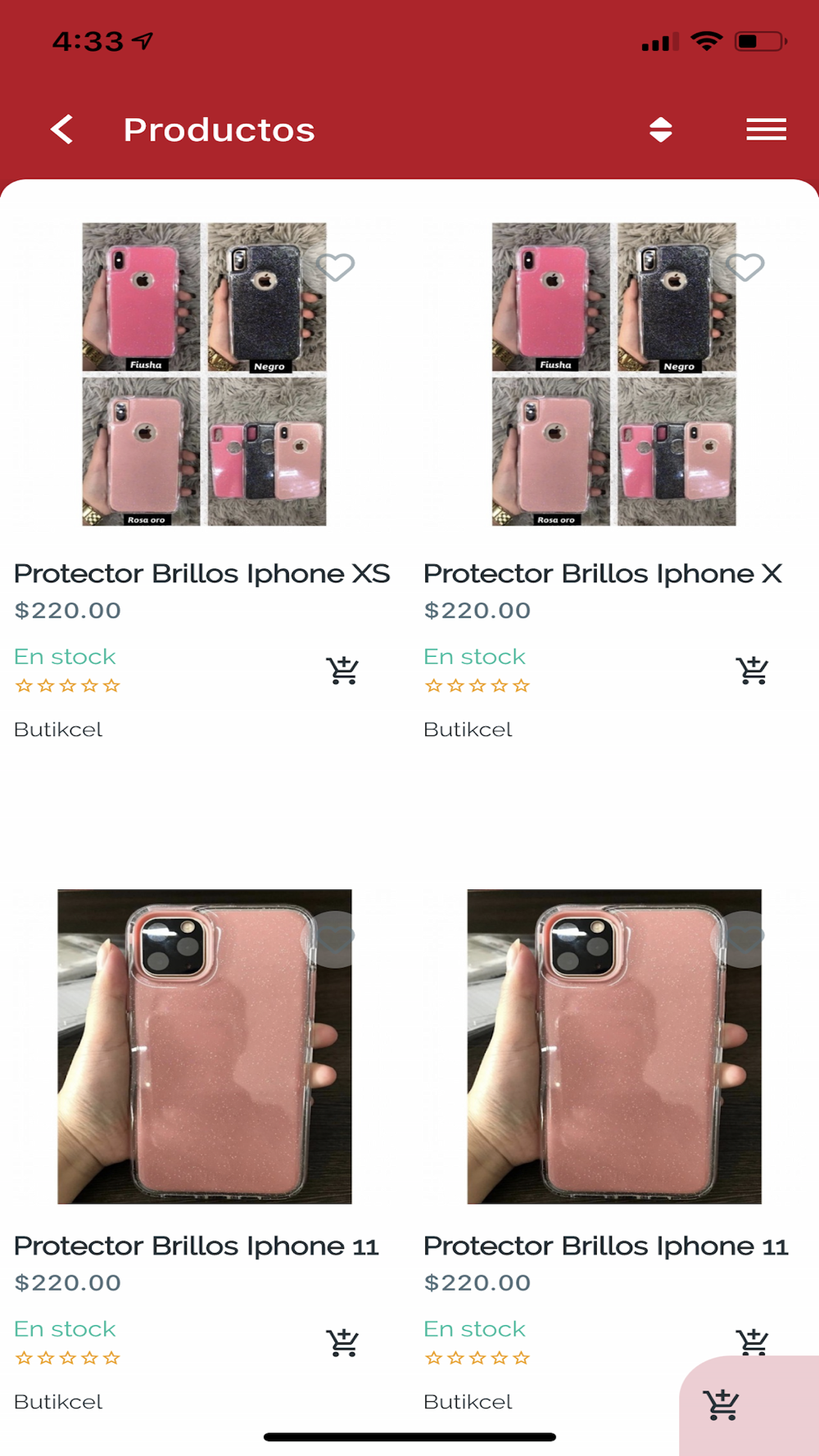
Task: Click star rating under Iphone XS product
Action: 68,685
